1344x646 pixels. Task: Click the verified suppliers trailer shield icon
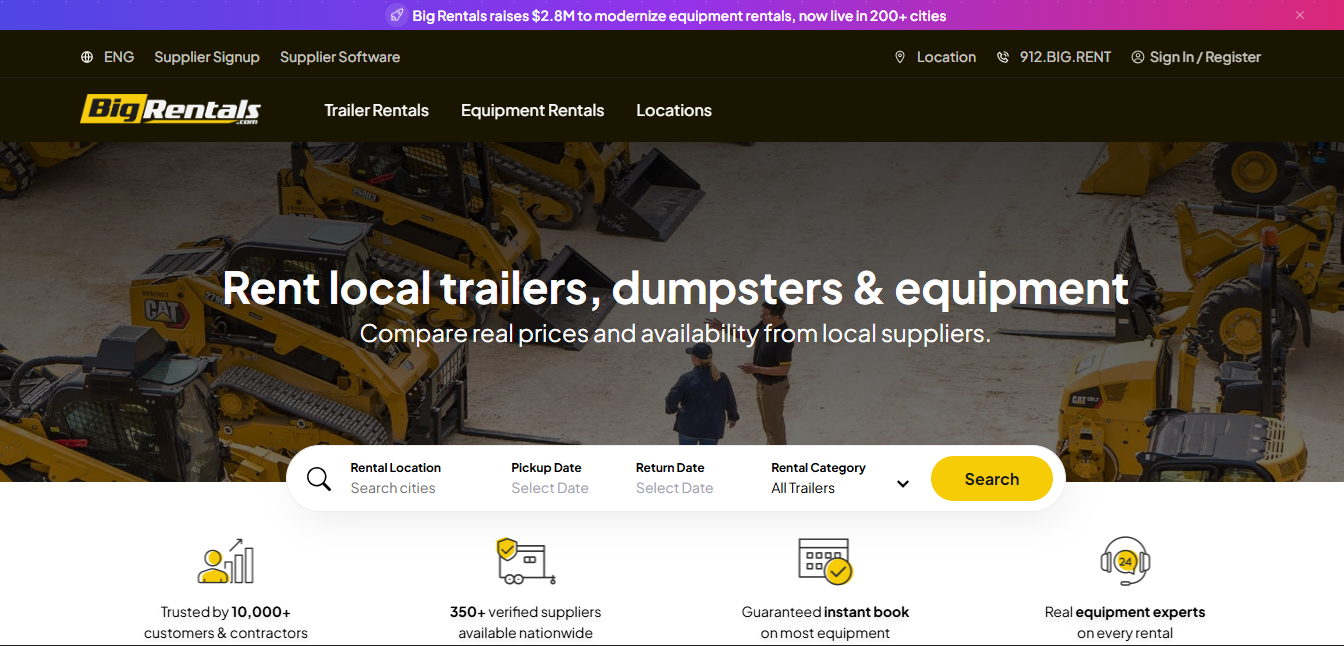click(525, 561)
